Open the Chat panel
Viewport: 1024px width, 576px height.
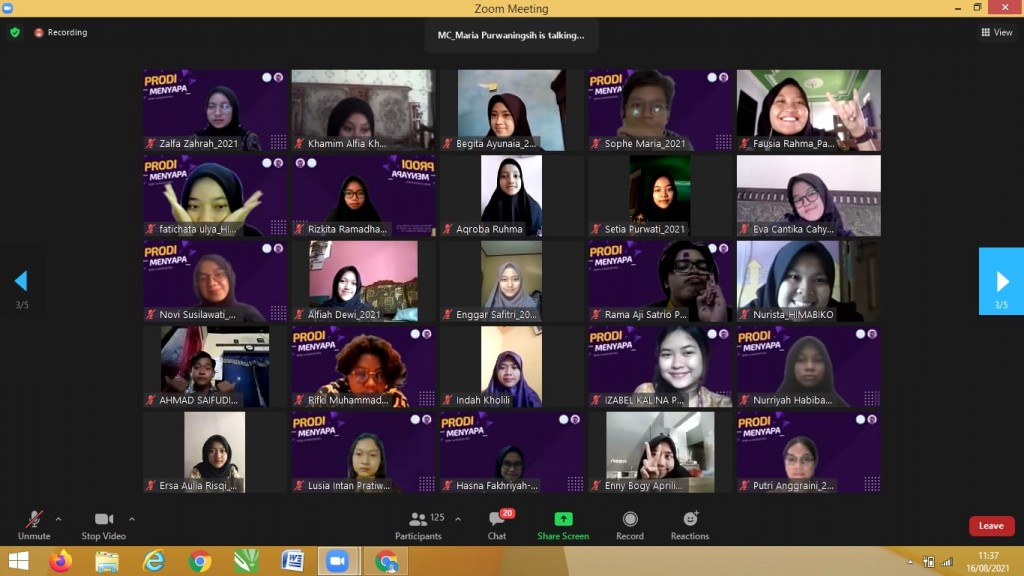pos(497,525)
